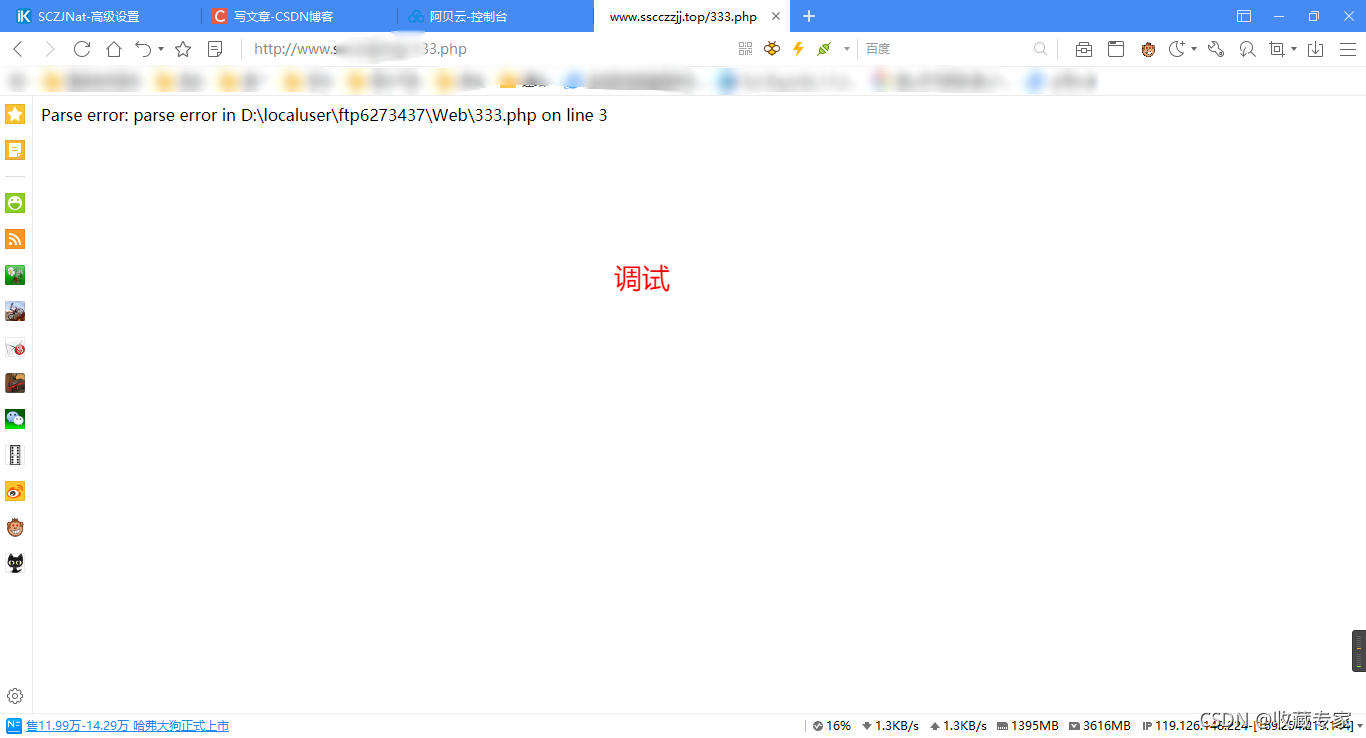Expand the search engine dropdown arrow
This screenshot has width=1366, height=738.
pos(847,49)
